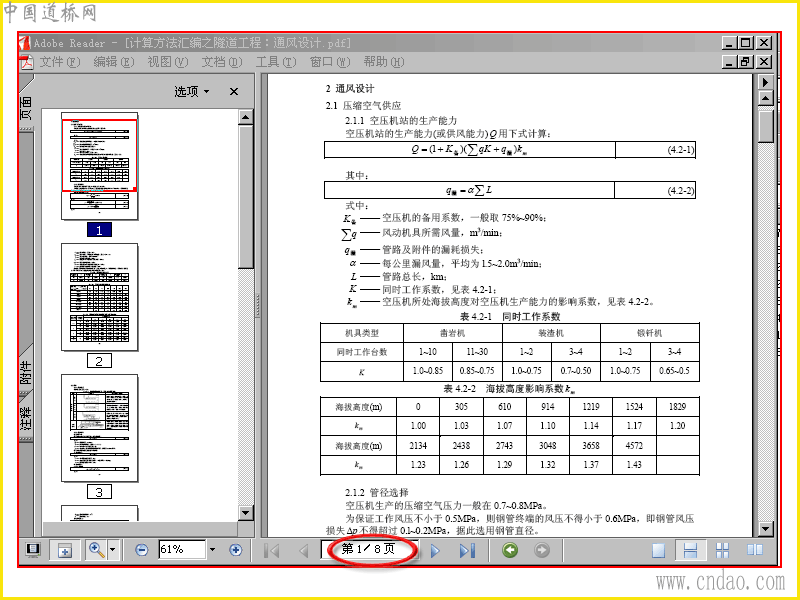
Task: Go to previous view green arrow
Action: 510,550
